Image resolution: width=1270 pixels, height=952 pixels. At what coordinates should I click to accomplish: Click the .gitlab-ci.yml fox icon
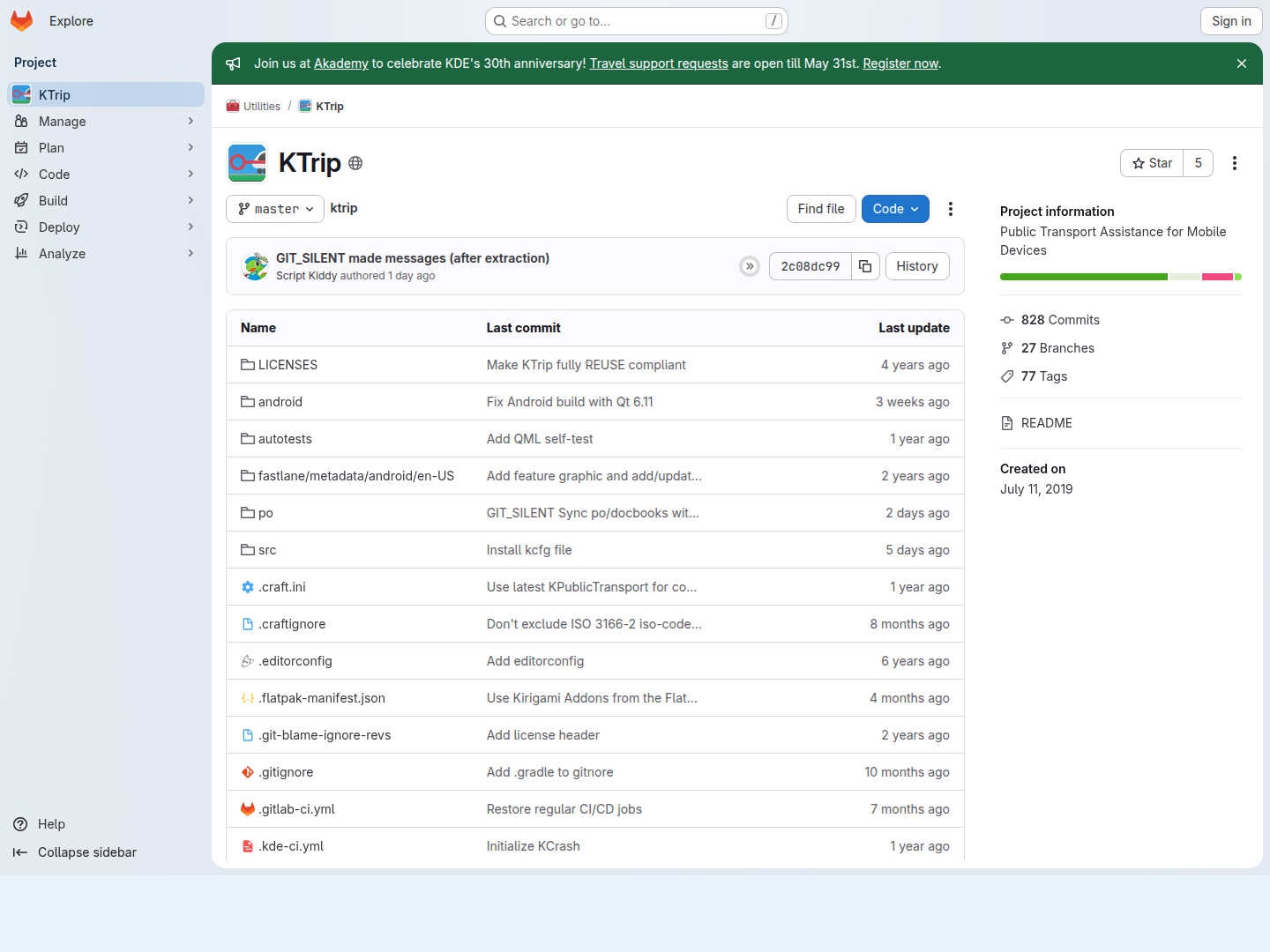[248, 809]
